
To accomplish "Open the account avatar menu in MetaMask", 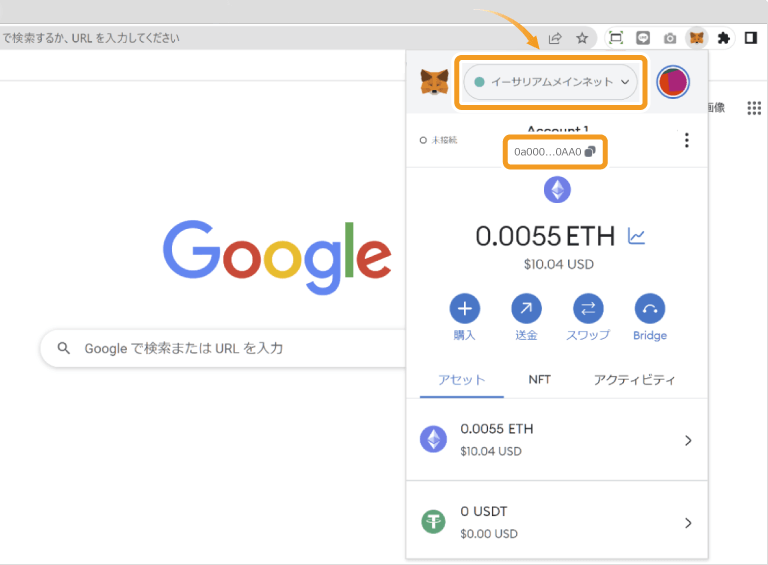I will coord(673,82).
